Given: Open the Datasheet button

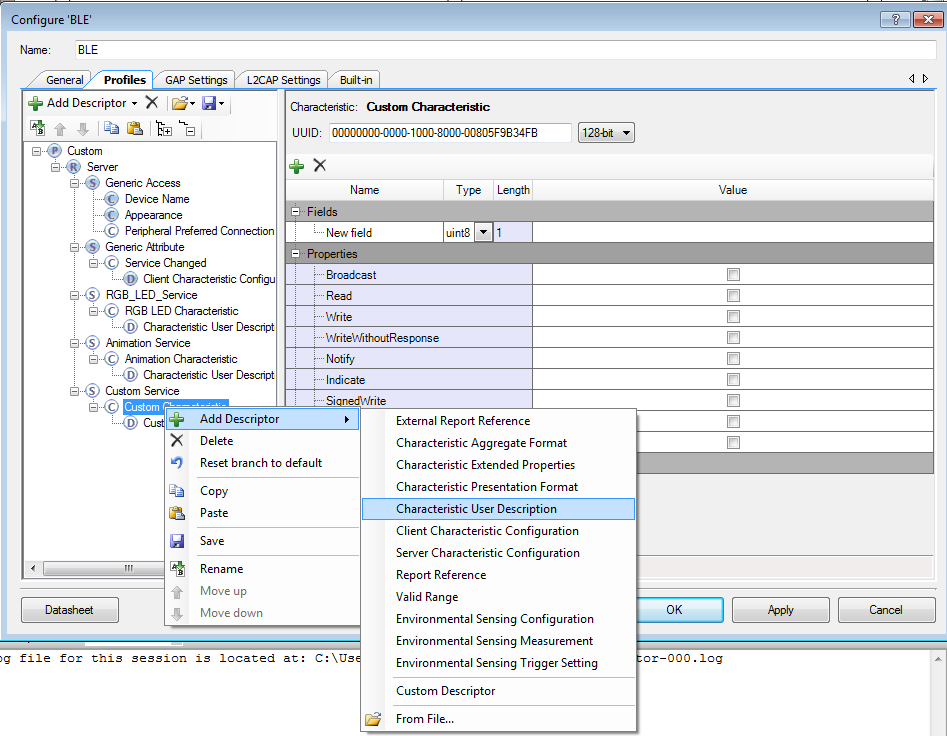Looking at the screenshot, I should [69, 610].
